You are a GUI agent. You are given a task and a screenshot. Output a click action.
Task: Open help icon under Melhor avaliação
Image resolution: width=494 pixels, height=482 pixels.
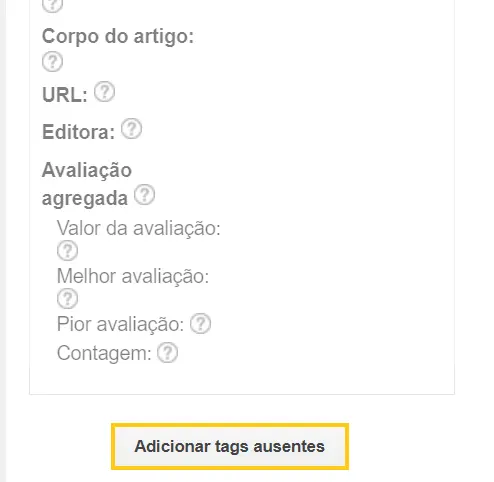(67, 298)
